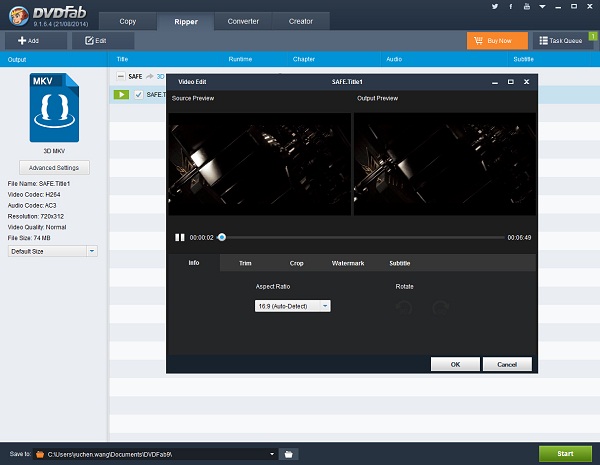Click the File Name: SAFE.Title1 text
The height and width of the screenshot is (465, 600).
click(39, 184)
